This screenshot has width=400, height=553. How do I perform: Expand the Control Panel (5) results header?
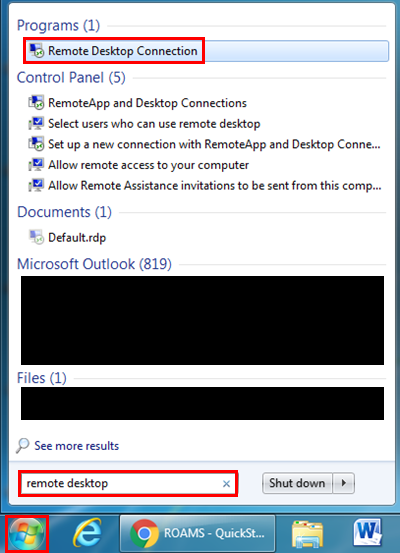coord(71,78)
